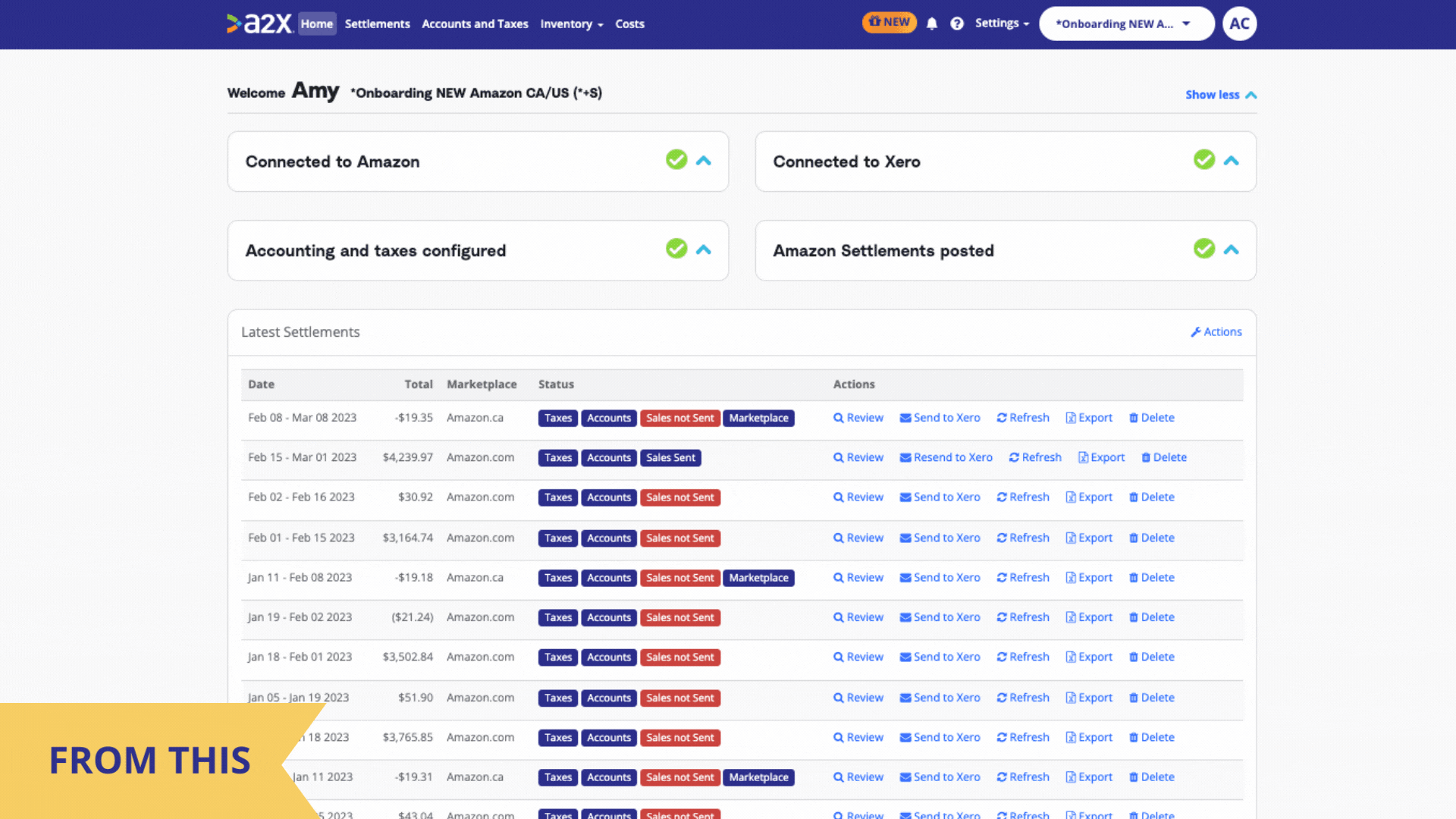Click the Marketplace column header
The height and width of the screenshot is (819, 1456).
(482, 384)
